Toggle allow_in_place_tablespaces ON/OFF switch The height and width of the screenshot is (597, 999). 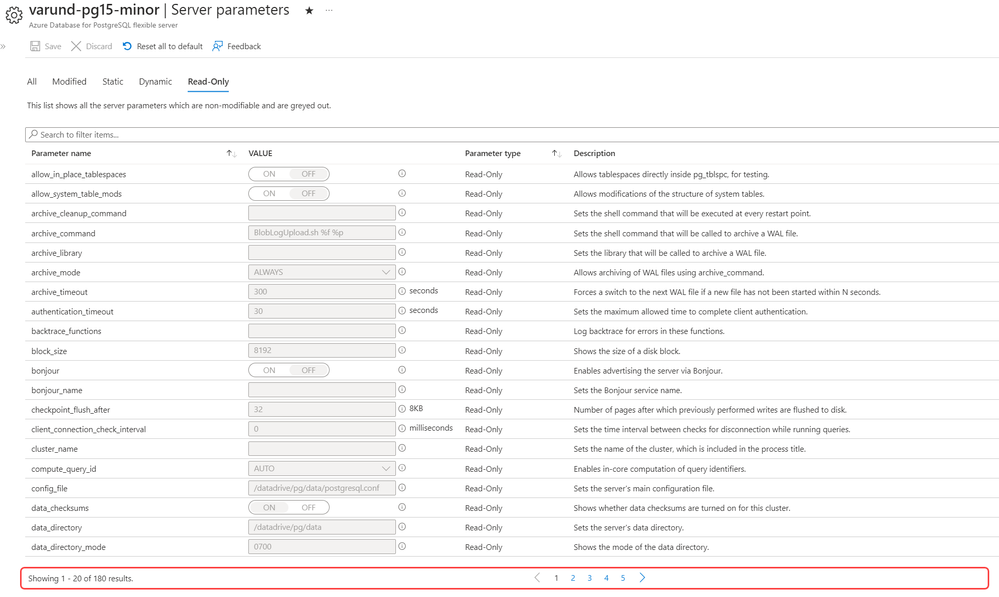tap(289, 174)
